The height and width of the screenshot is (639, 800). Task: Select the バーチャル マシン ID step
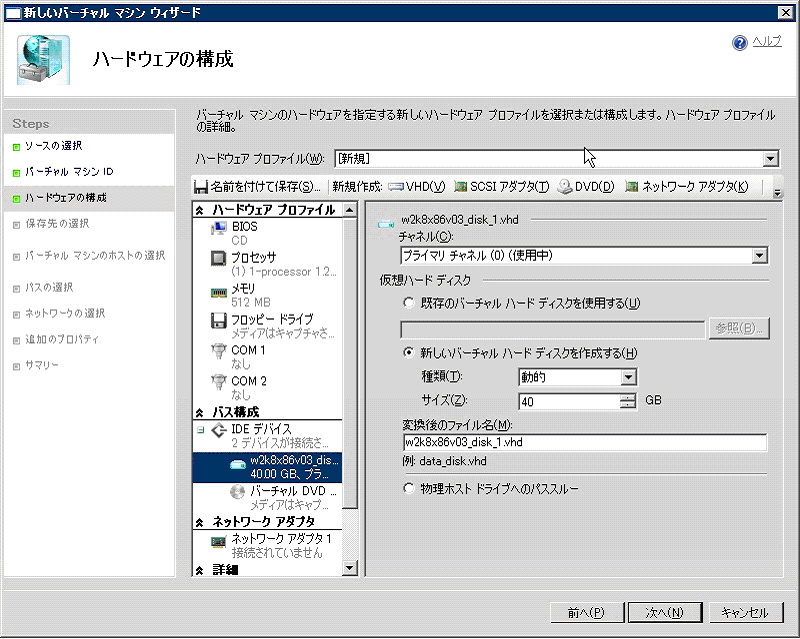click(71, 169)
